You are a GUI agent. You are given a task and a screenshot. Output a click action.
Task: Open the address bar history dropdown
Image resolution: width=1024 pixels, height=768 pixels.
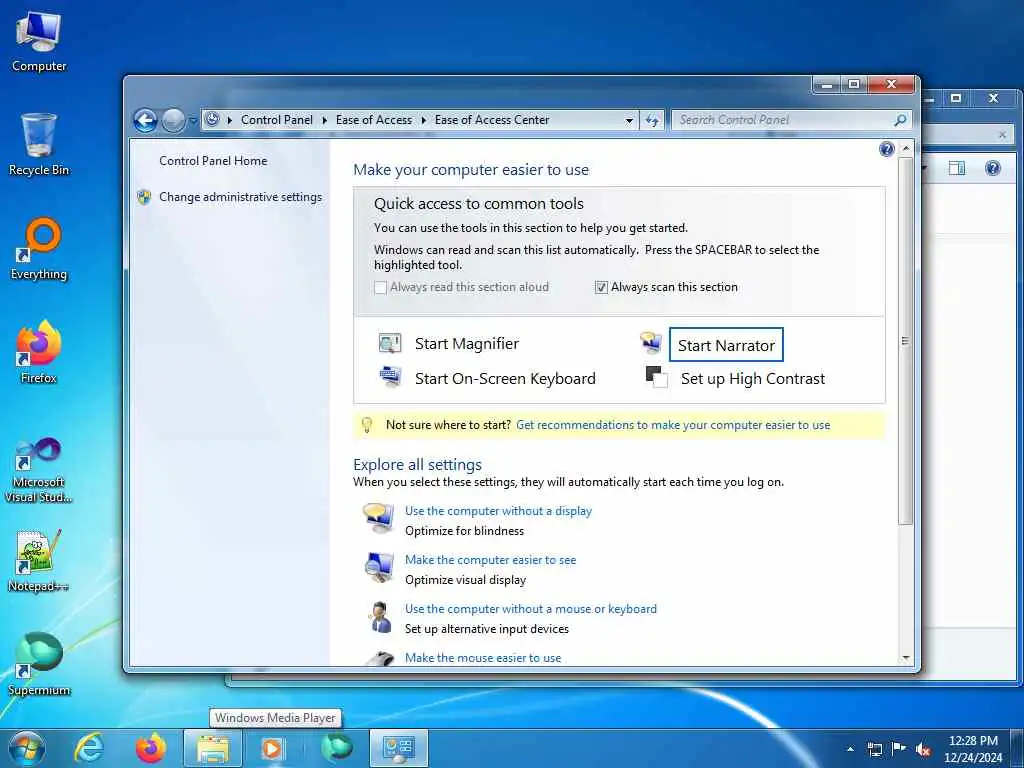click(x=629, y=120)
